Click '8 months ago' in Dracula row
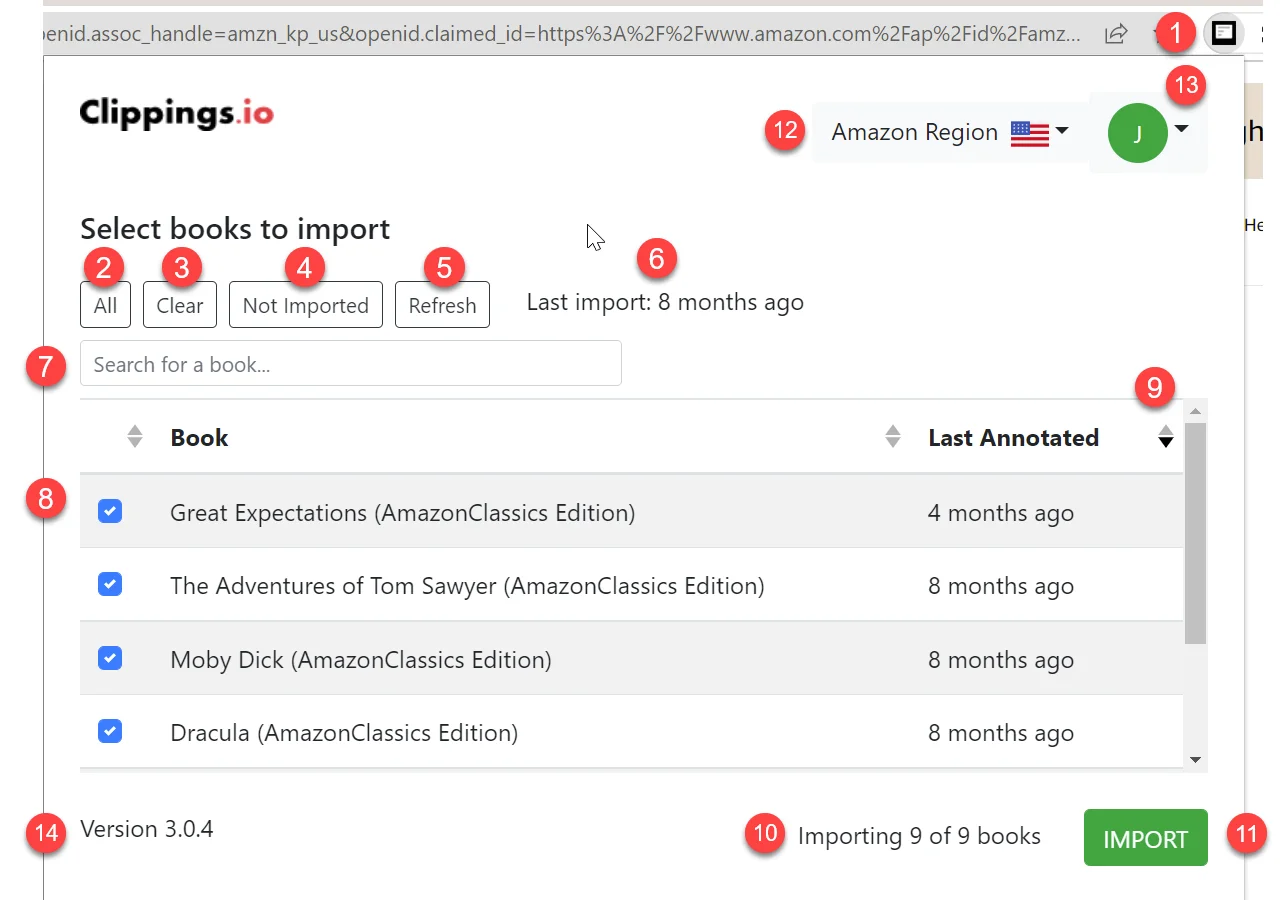 coord(1001,733)
